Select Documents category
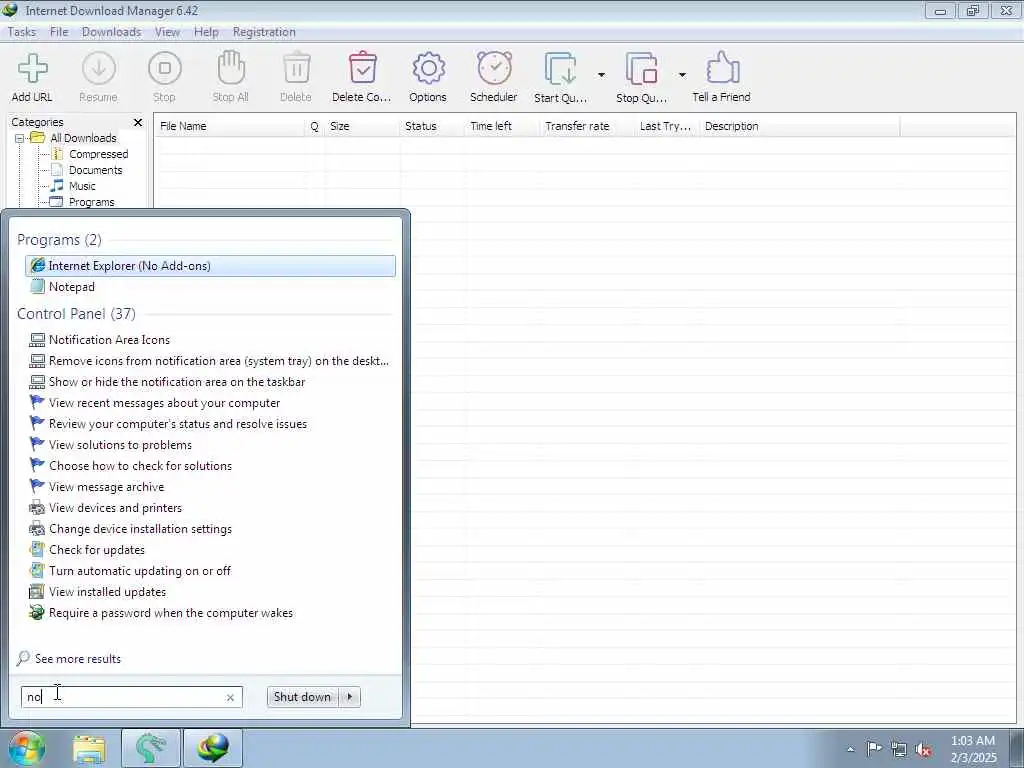The width and height of the screenshot is (1024, 768). point(95,170)
